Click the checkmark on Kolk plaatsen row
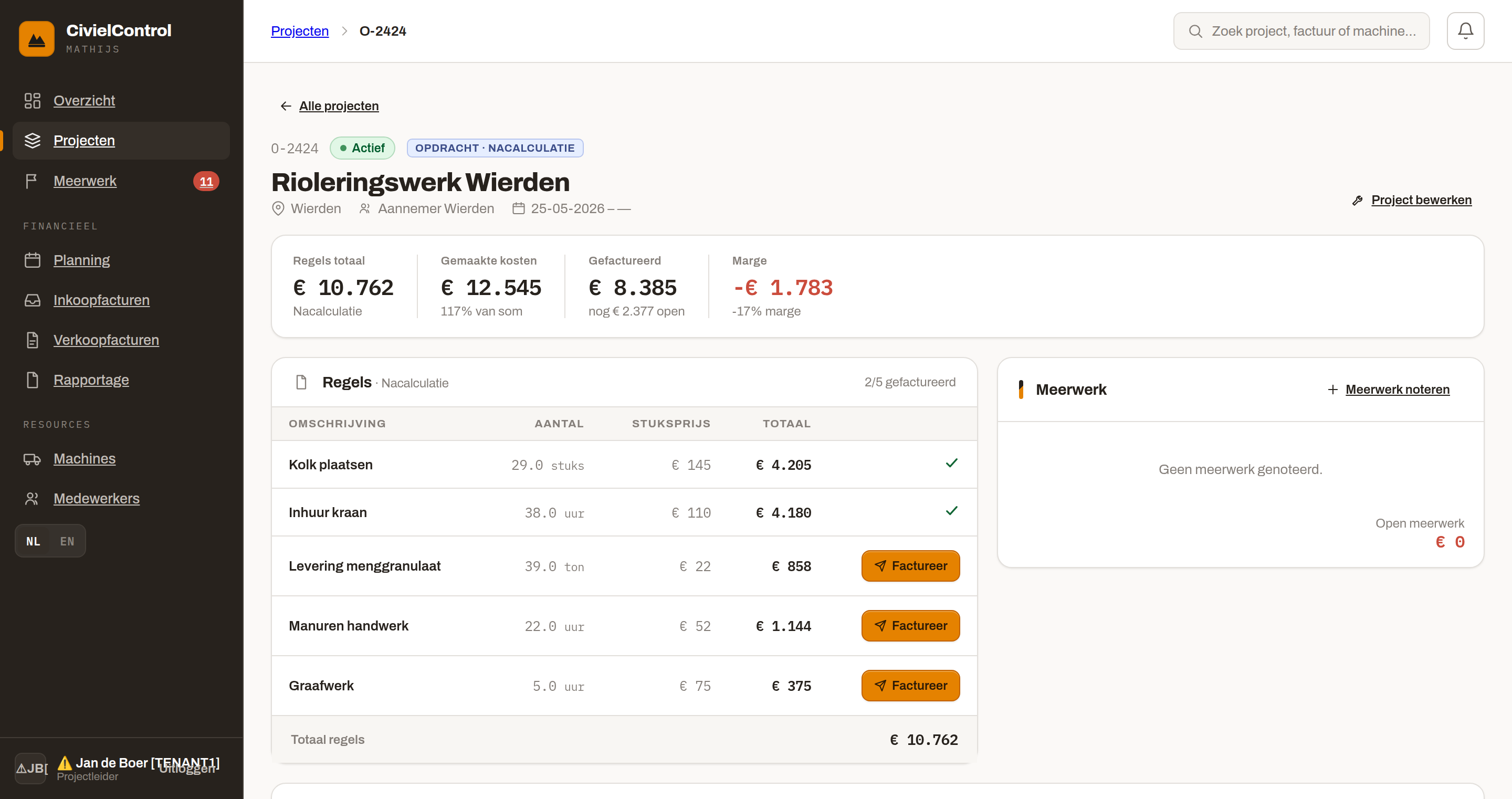 tap(951, 463)
